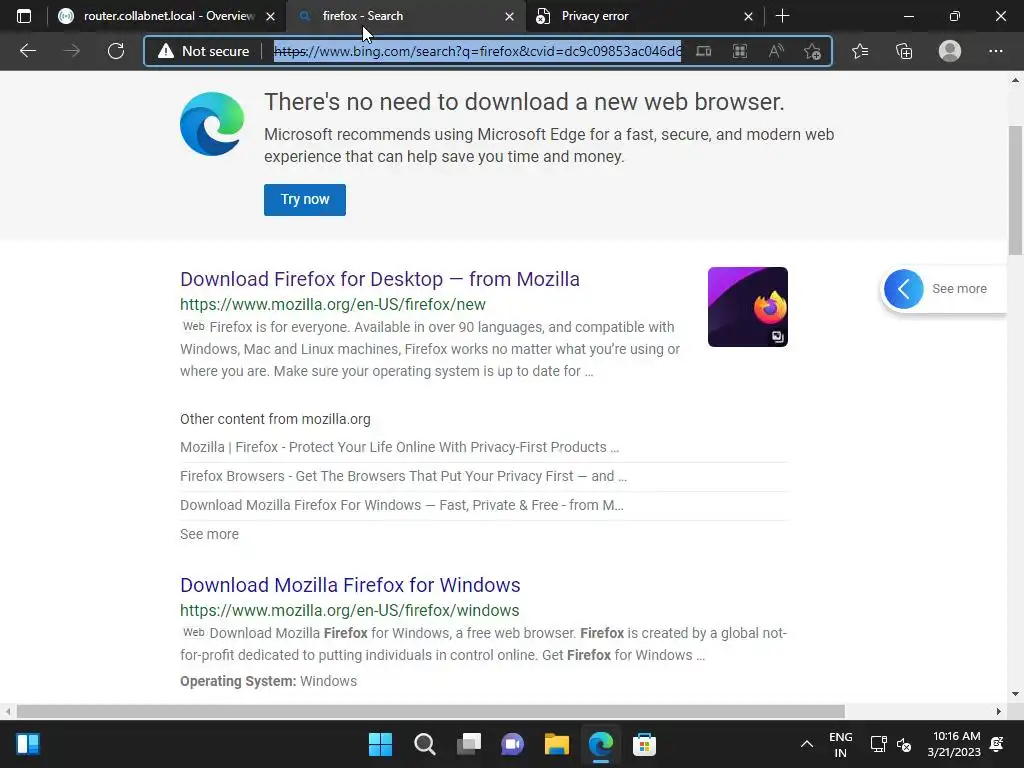Refresh the current page
The image size is (1024, 768).
[x=116, y=51]
